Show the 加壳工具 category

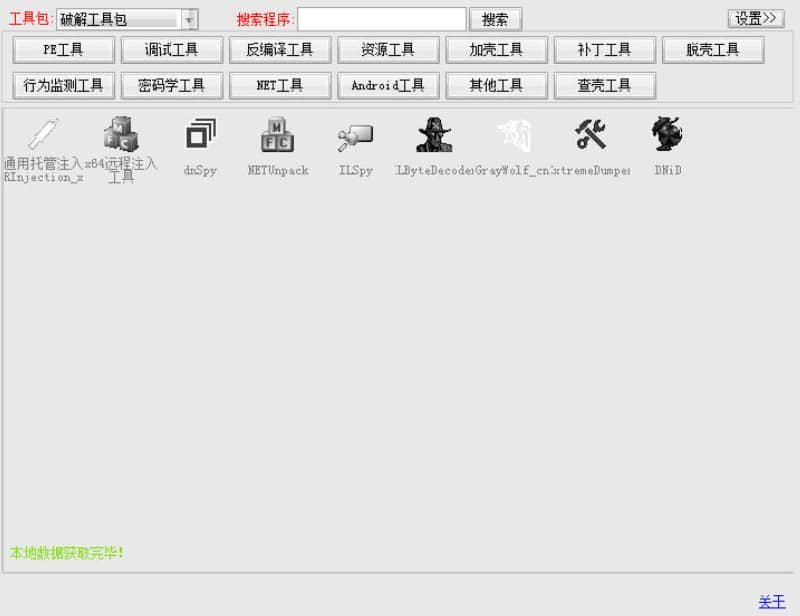pyautogui.click(x=496, y=50)
